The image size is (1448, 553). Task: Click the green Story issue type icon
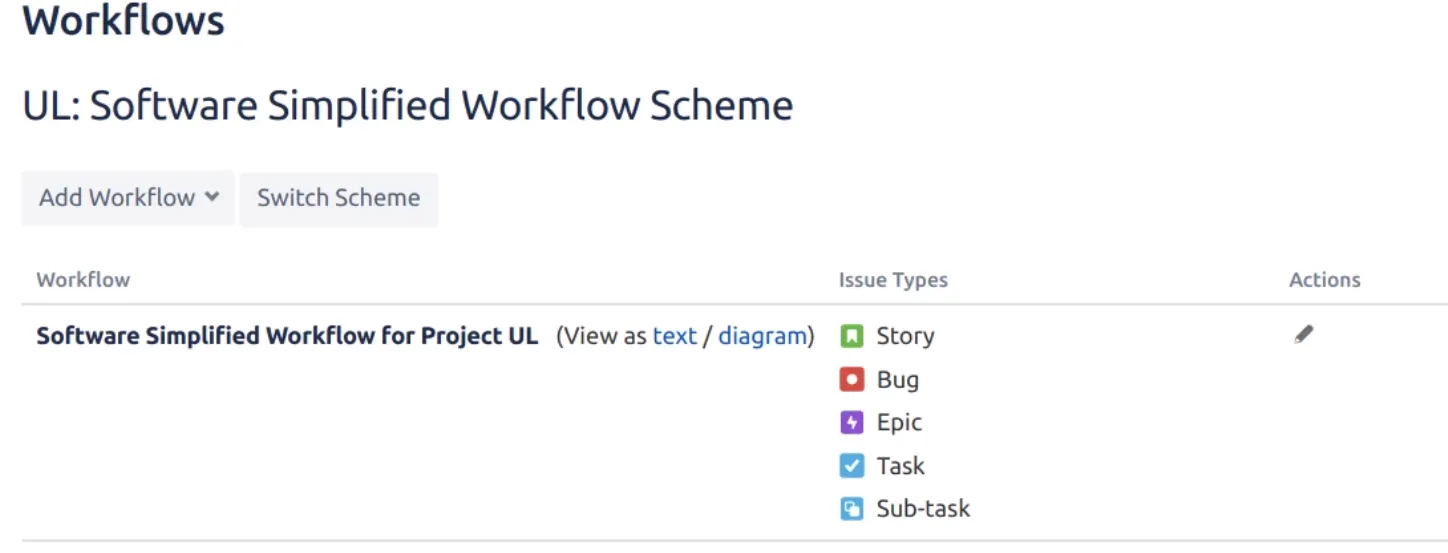click(x=851, y=336)
